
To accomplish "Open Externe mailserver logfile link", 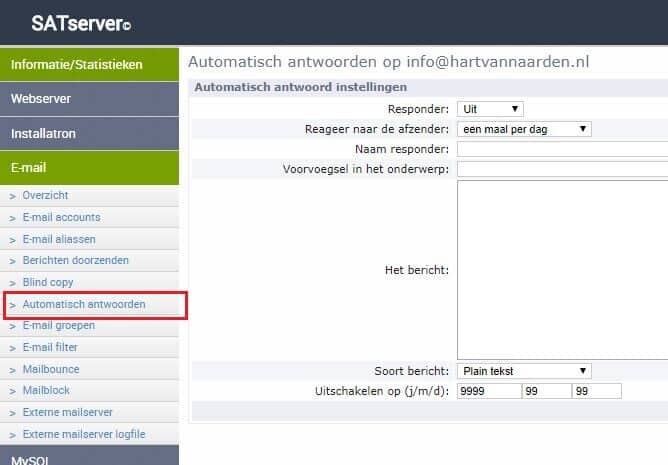I will (x=84, y=434).
